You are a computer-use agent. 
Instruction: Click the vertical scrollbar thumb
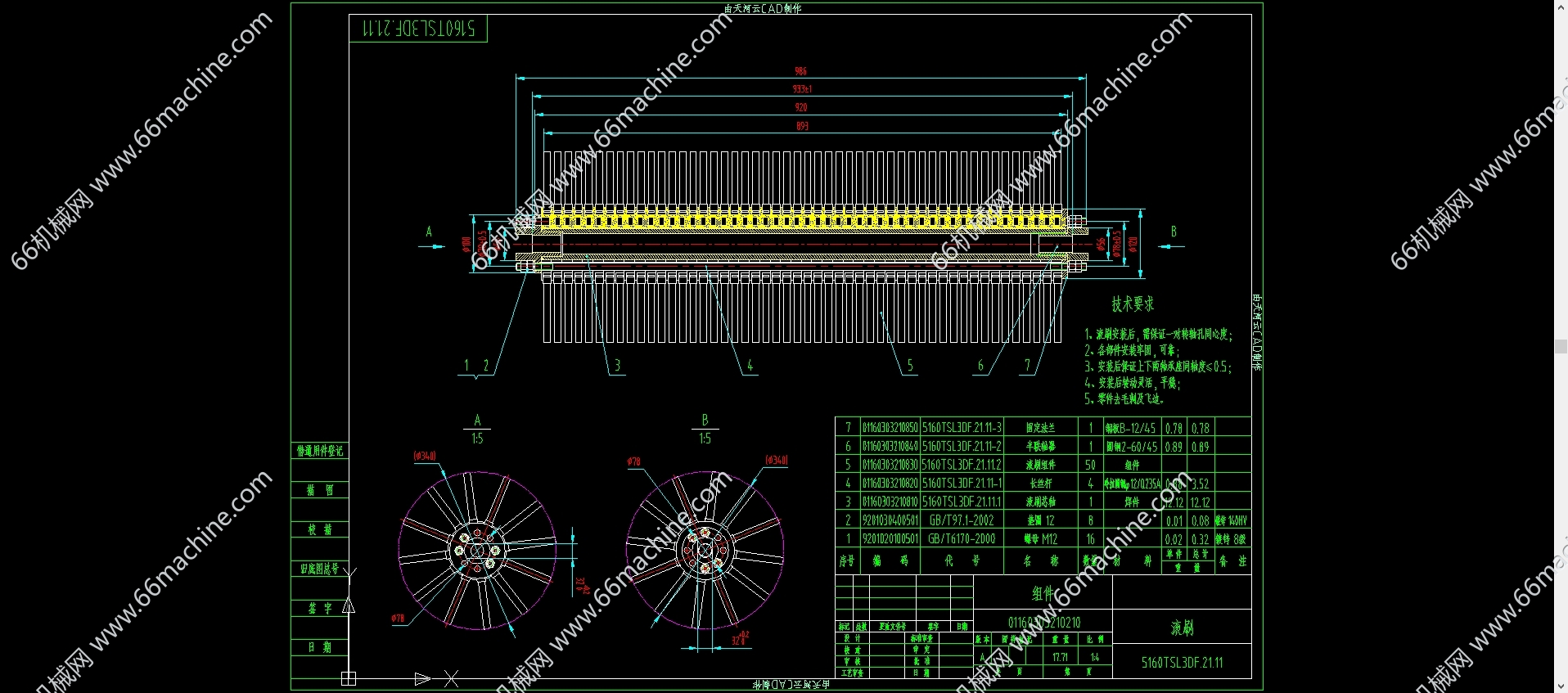click(x=1561, y=346)
